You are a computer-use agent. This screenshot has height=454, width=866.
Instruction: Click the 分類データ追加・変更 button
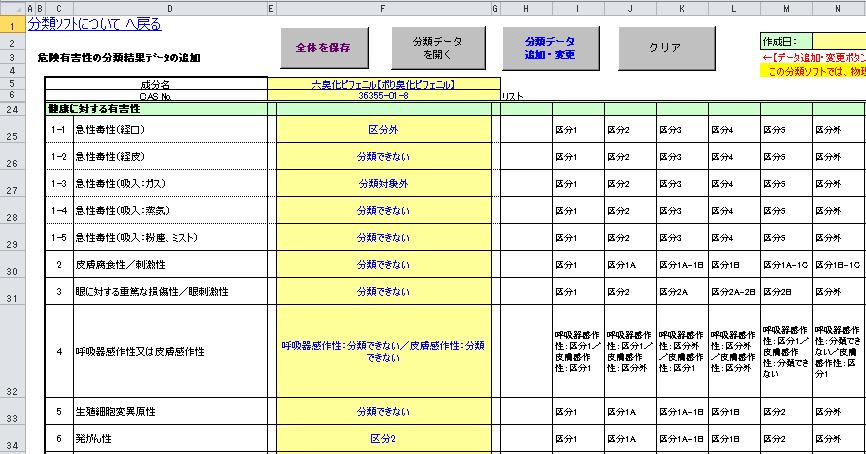tap(550, 47)
